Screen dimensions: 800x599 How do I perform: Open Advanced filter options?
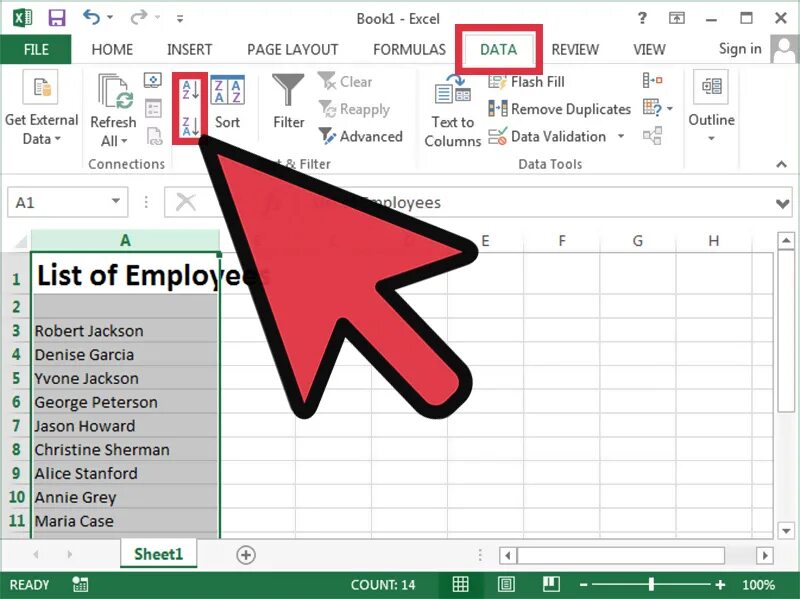coord(361,136)
